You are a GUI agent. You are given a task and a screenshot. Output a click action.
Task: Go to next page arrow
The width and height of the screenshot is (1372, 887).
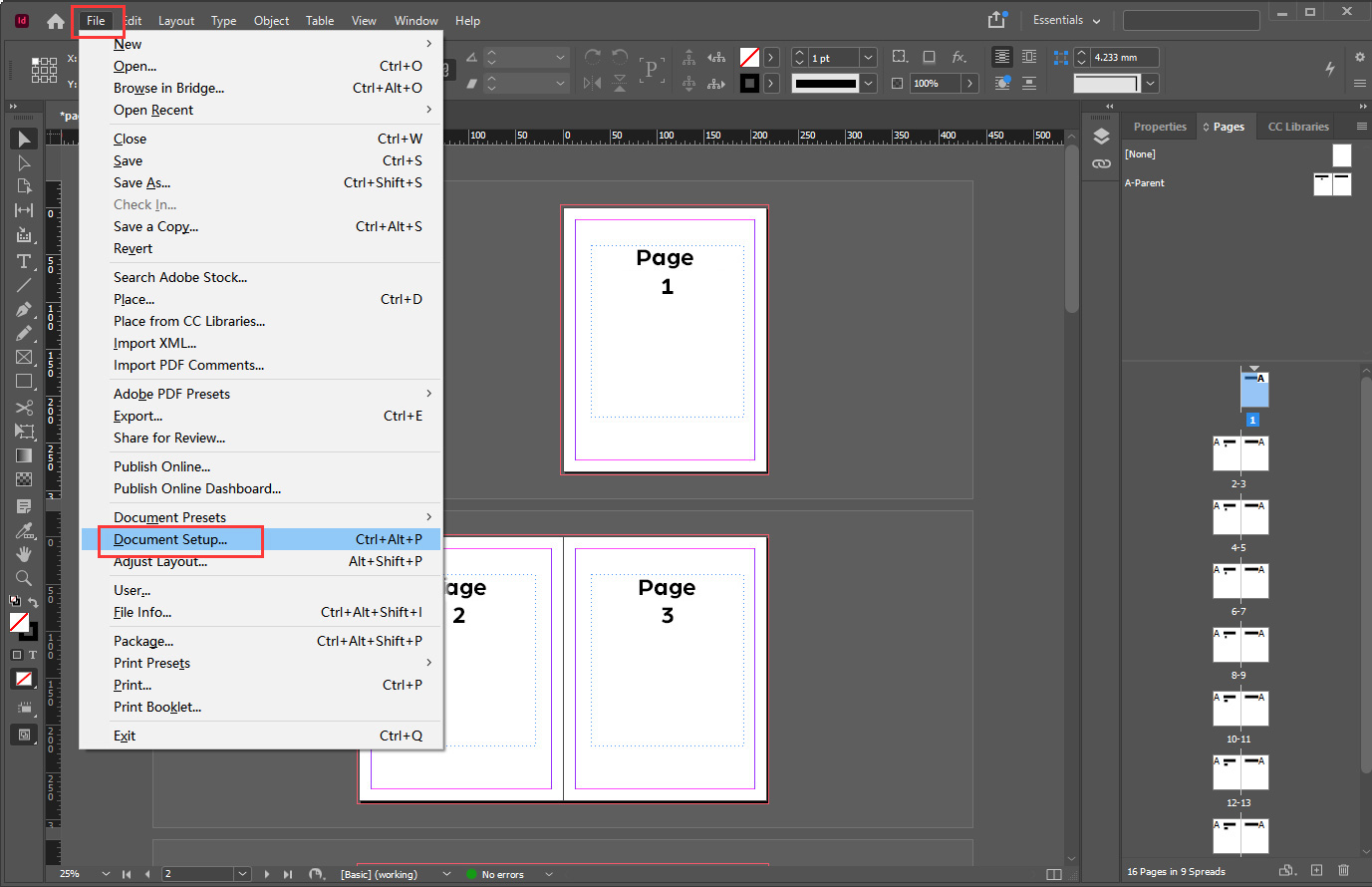(266, 874)
